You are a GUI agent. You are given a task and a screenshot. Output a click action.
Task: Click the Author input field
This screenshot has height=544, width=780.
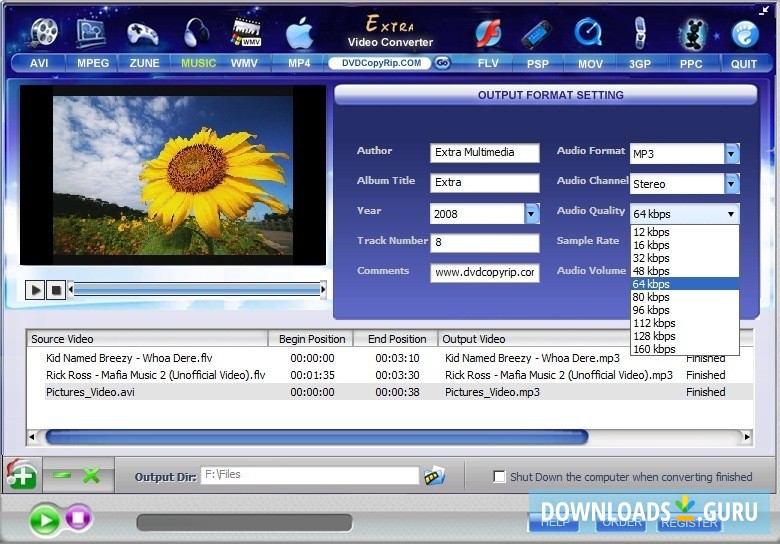pos(485,152)
